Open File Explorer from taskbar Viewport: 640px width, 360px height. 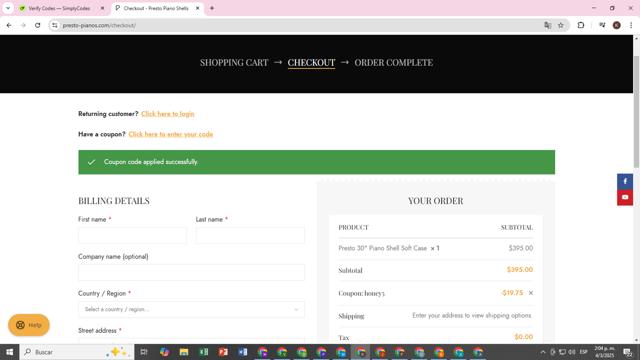click(184, 352)
